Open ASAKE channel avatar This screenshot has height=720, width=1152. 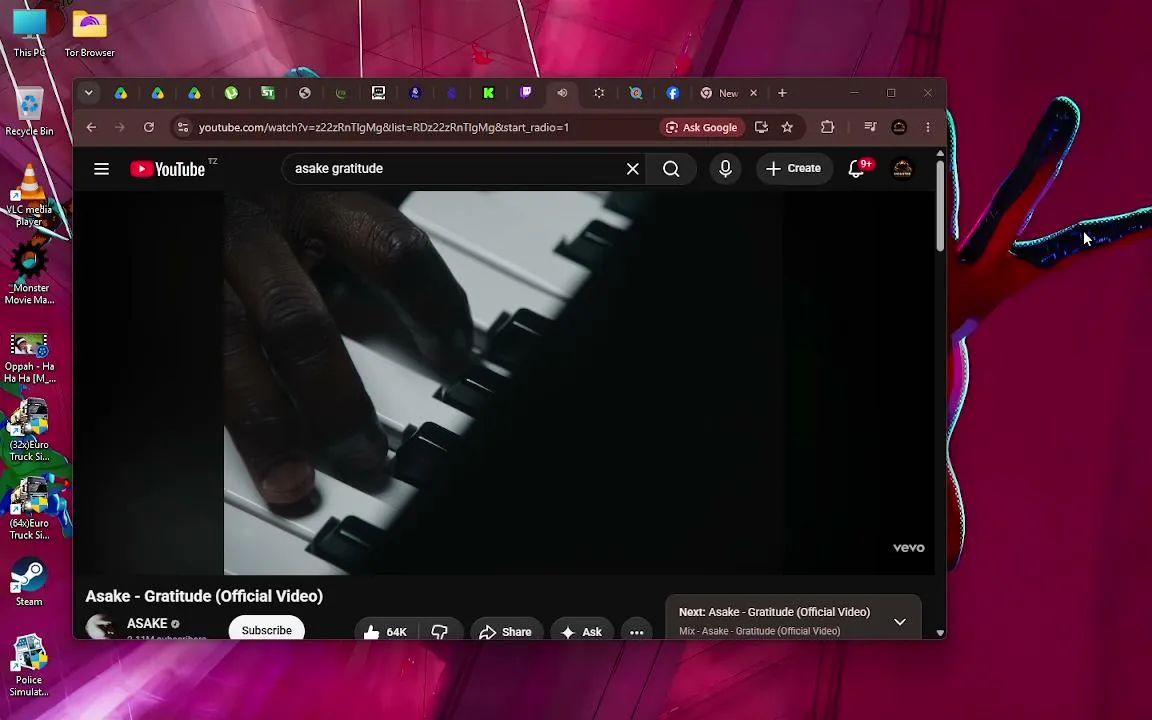tap(100, 628)
